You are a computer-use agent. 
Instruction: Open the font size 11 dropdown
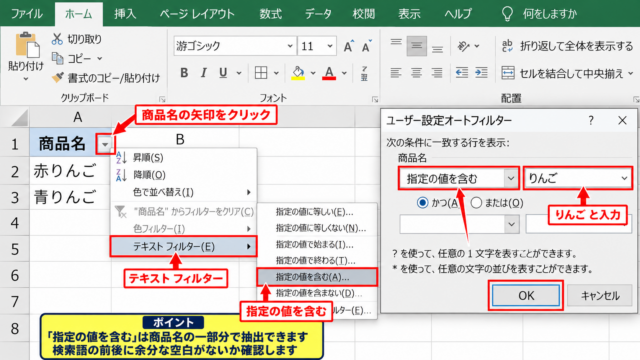(330, 46)
